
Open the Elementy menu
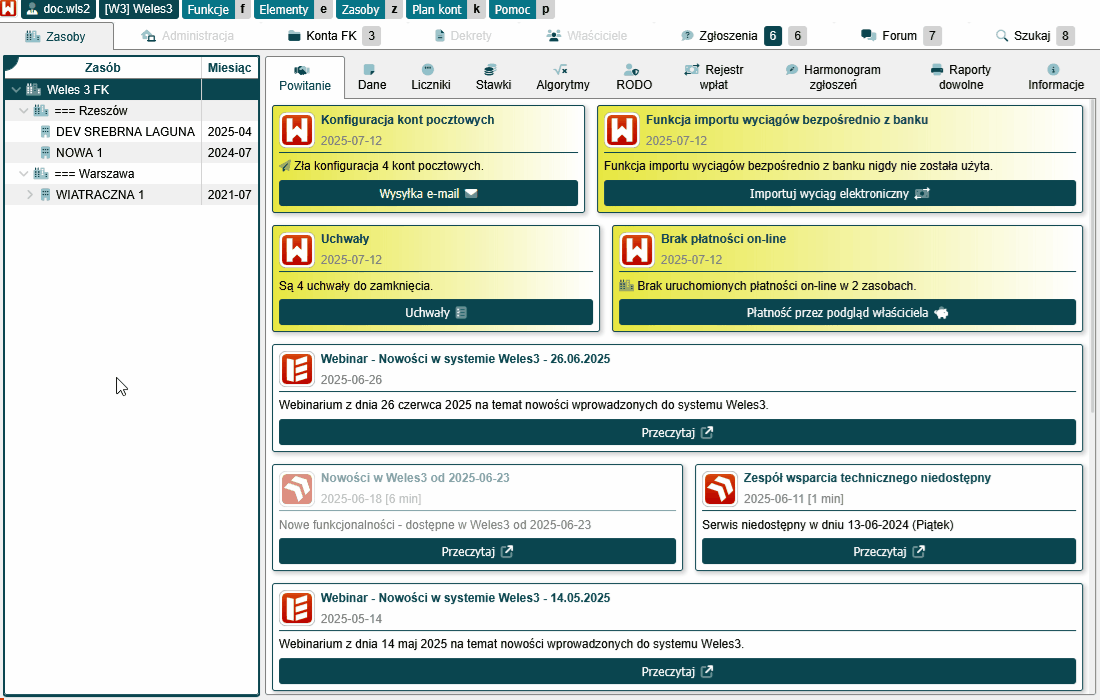[283, 9]
